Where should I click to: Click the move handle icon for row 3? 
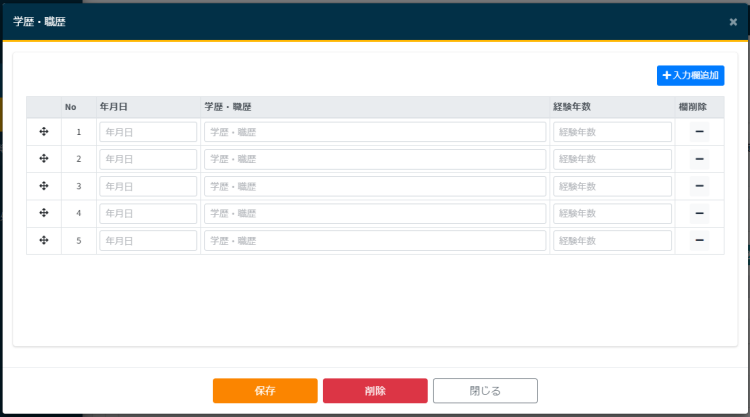click(44, 186)
